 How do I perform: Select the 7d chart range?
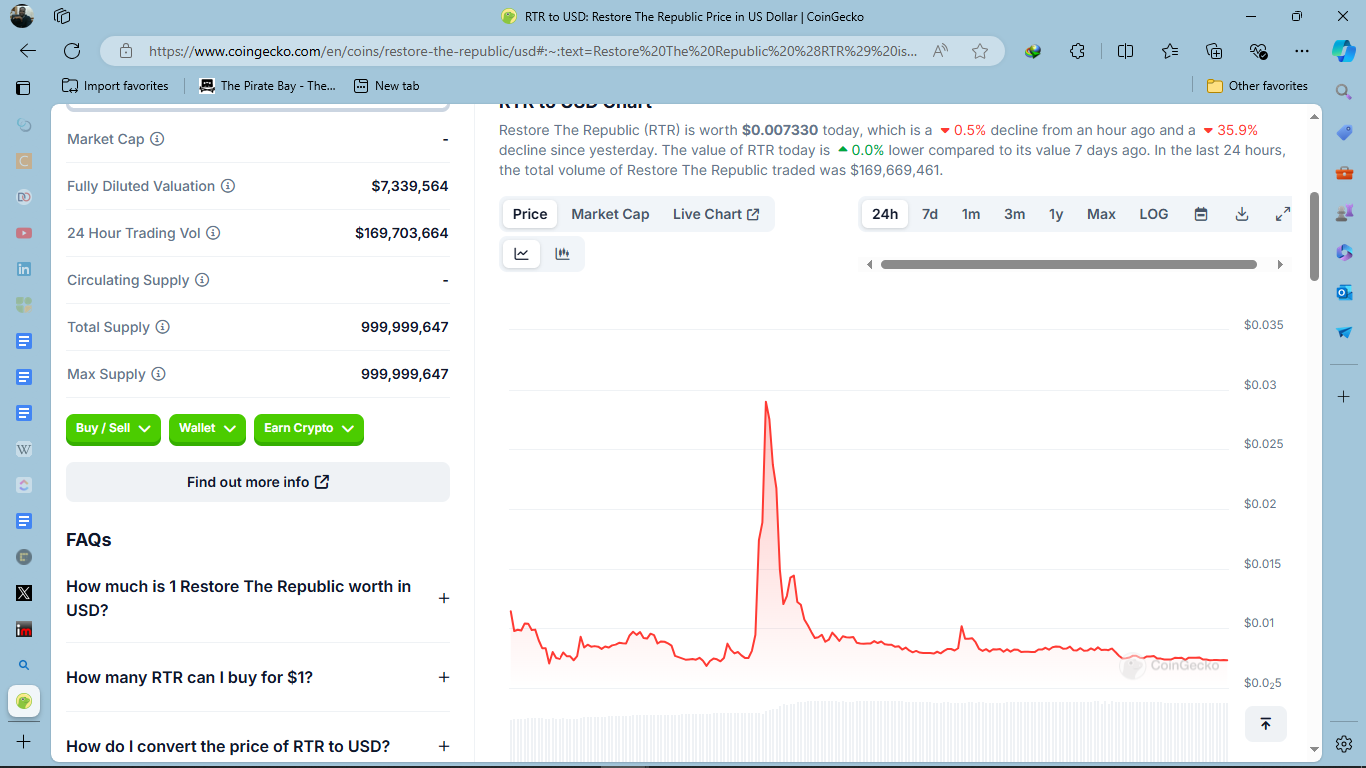[x=930, y=214]
